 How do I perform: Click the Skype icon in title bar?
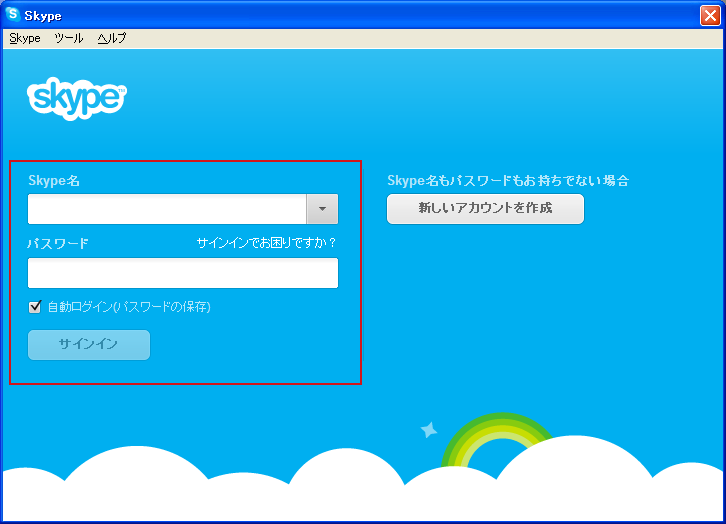13,14
